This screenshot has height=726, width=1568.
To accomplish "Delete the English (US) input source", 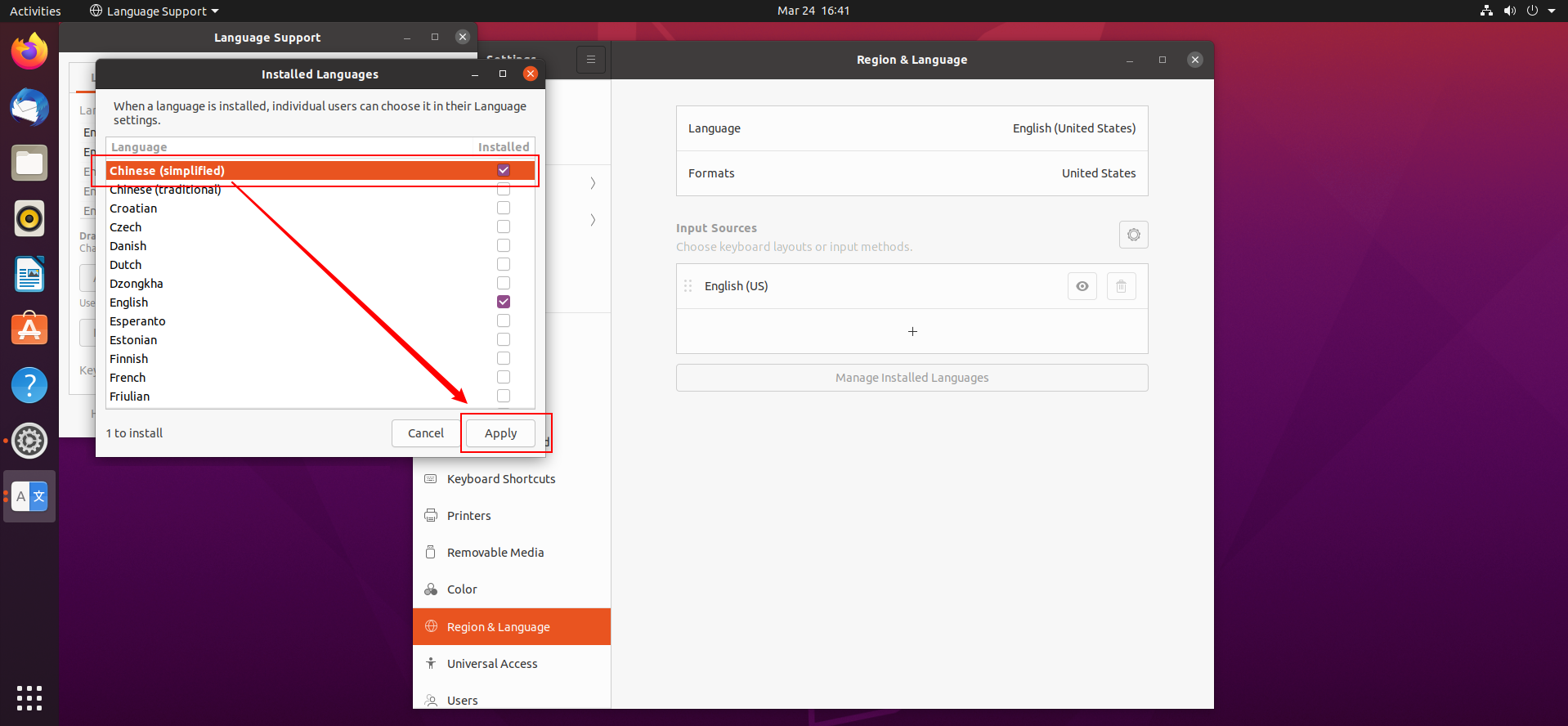I will pyautogui.click(x=1122, y=286).
